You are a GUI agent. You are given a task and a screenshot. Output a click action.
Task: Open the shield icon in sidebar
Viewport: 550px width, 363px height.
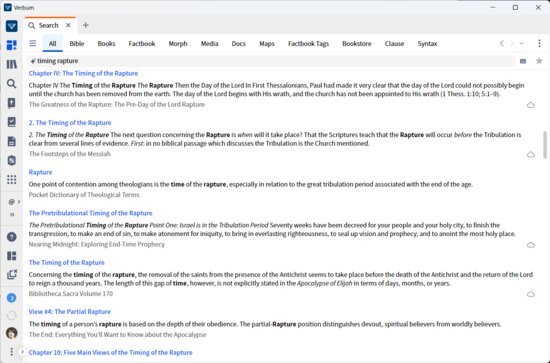click(12, 161)
